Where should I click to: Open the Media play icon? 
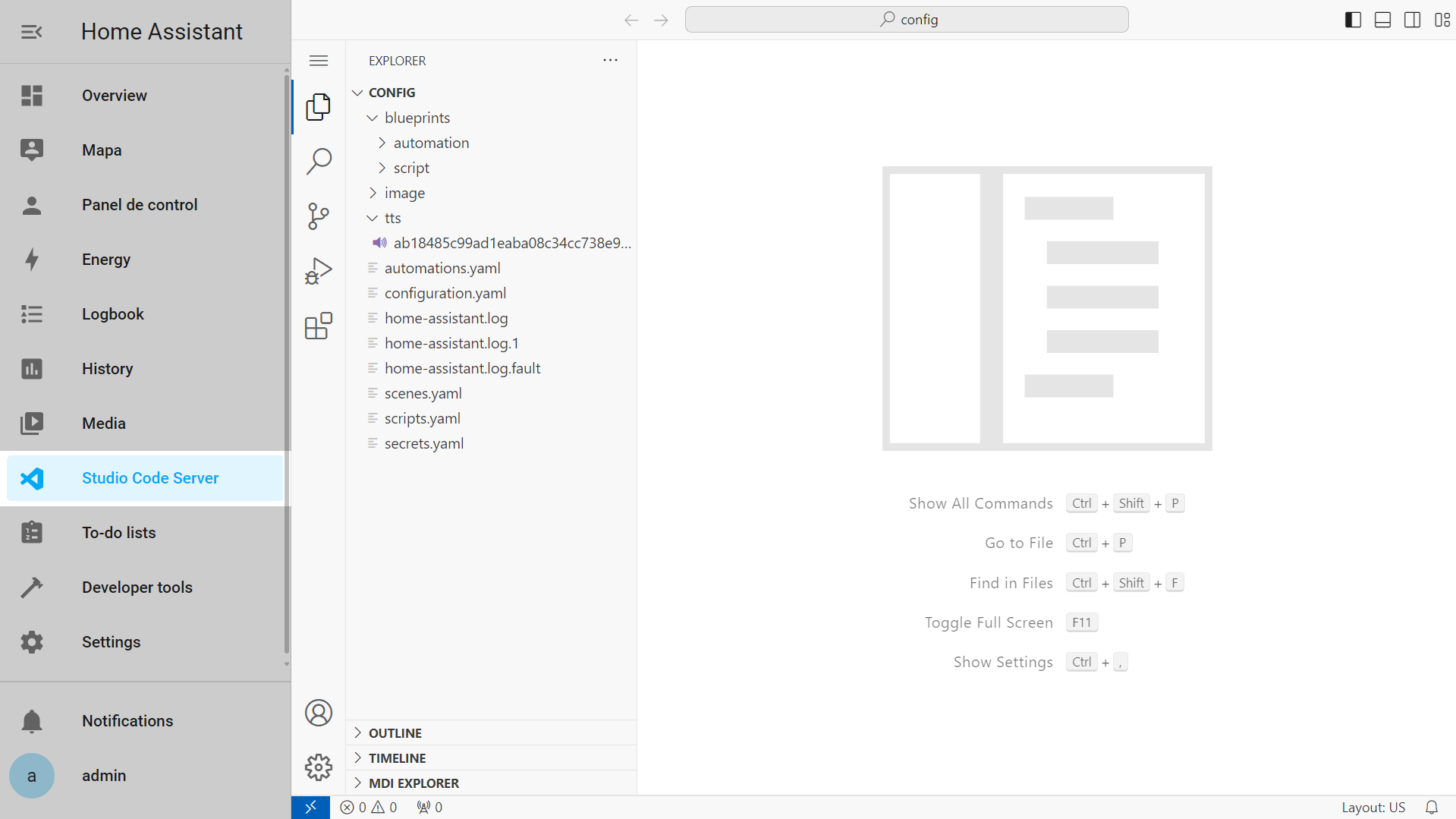click(x=32, y=424)
